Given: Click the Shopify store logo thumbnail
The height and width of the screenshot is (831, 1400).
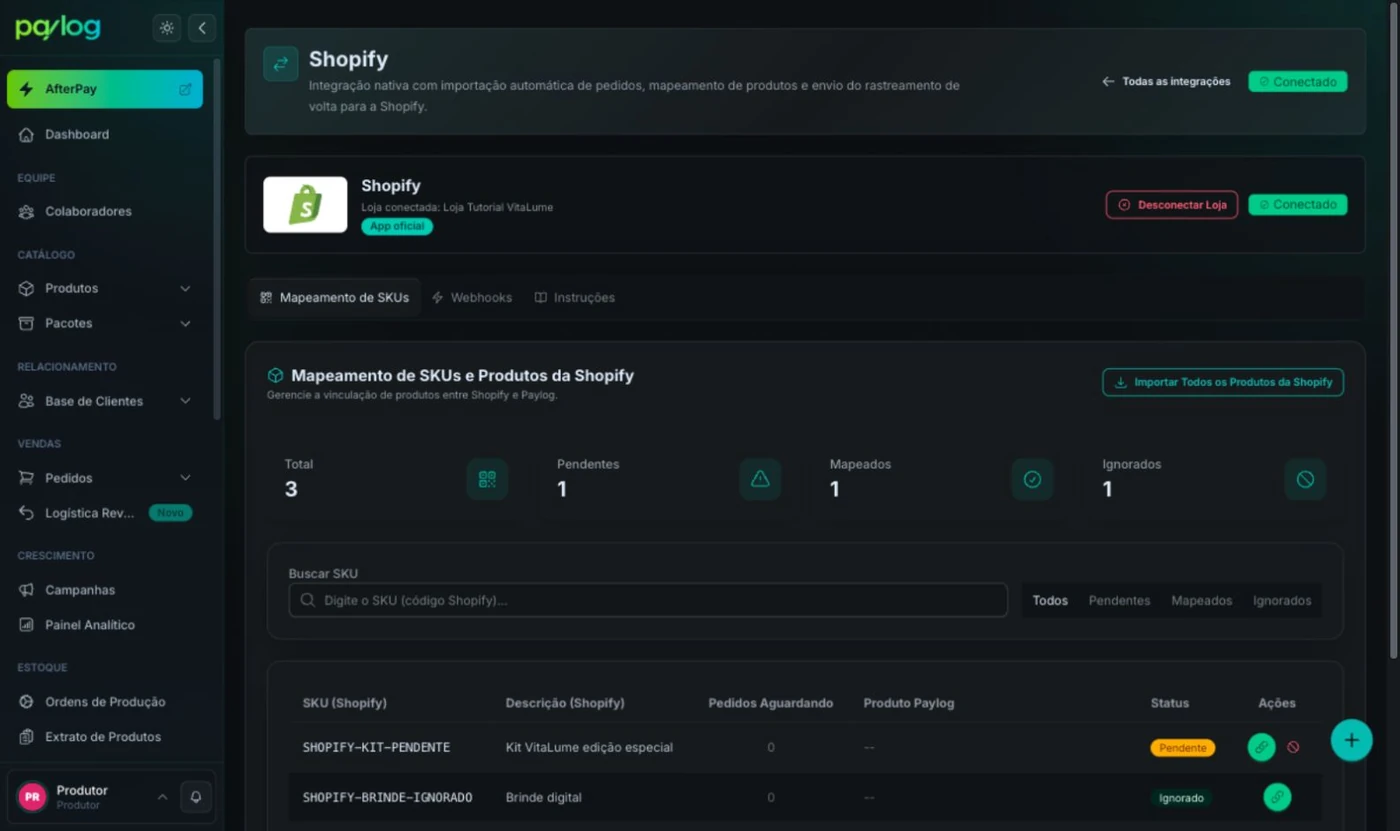Looking at the screenshot, I should pyautogui.click(x=305, y=205).
